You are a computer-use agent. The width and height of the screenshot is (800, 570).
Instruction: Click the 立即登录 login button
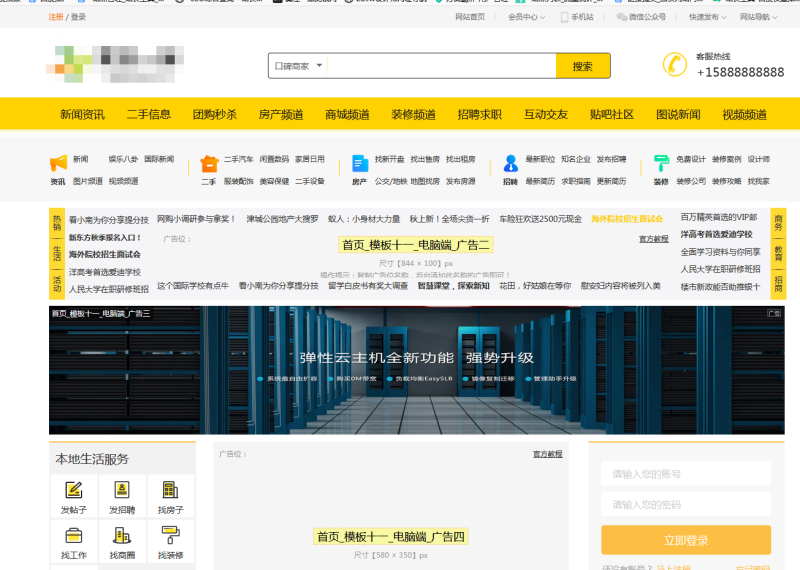pos(686,540)
